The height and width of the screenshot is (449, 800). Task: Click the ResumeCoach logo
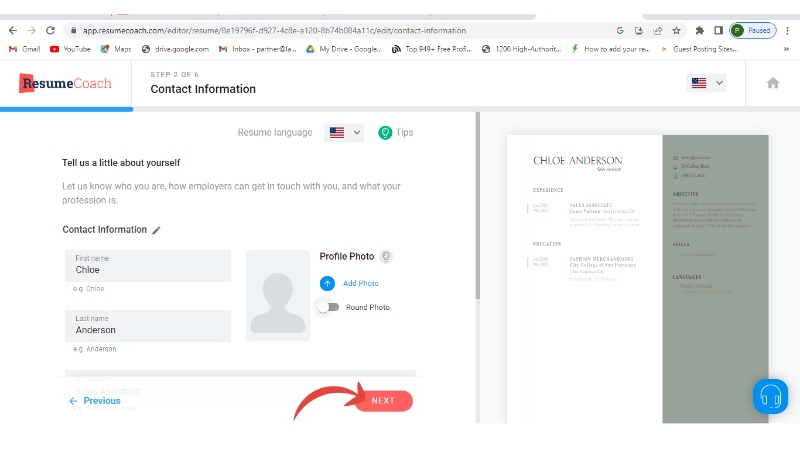[66, 83]
